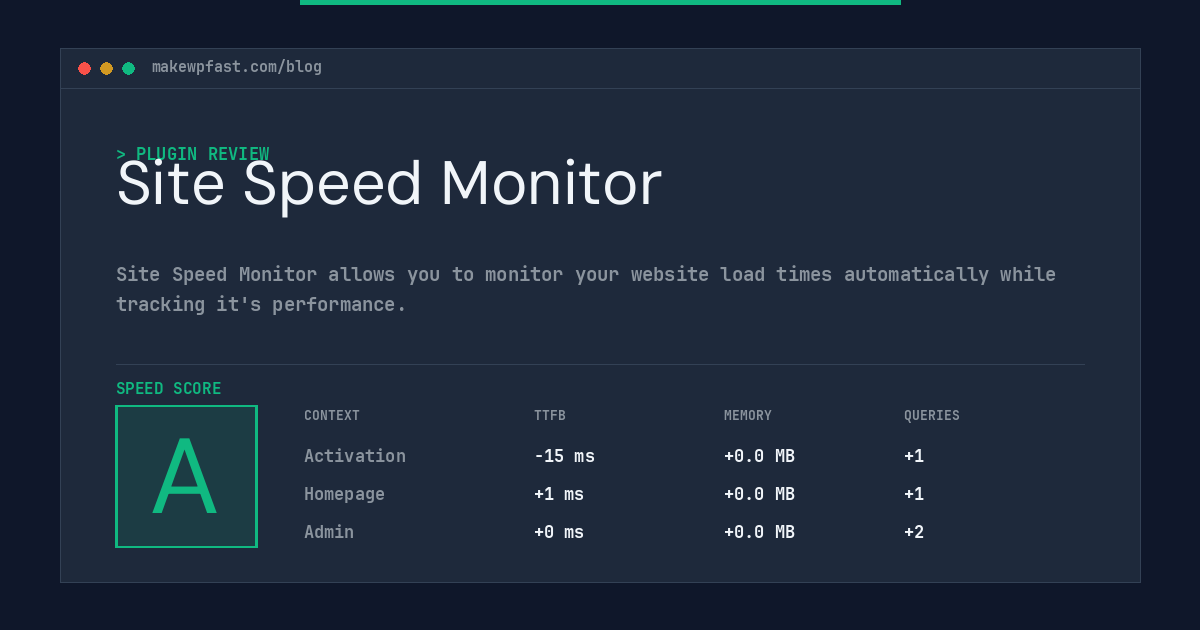
Task: Click the +1 ms TTFB value
Action: [x=559, y=494]
